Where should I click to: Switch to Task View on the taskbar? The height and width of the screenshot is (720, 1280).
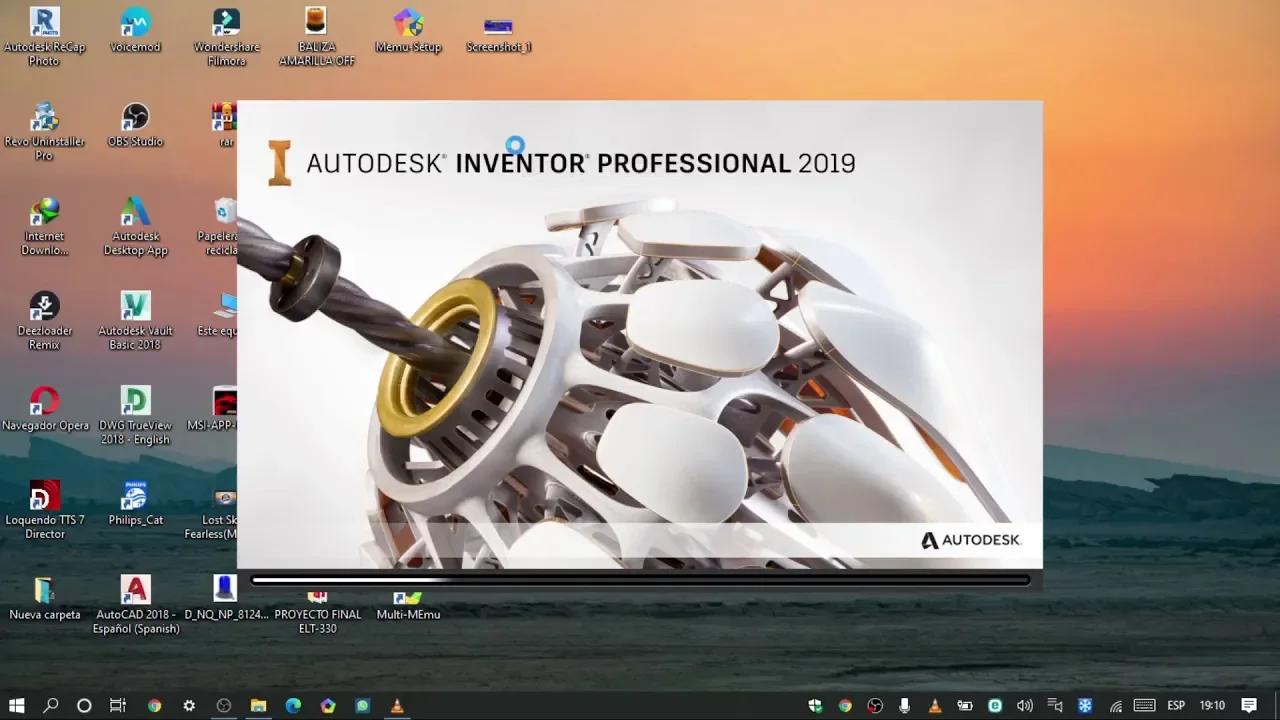[x=117, y=706]
